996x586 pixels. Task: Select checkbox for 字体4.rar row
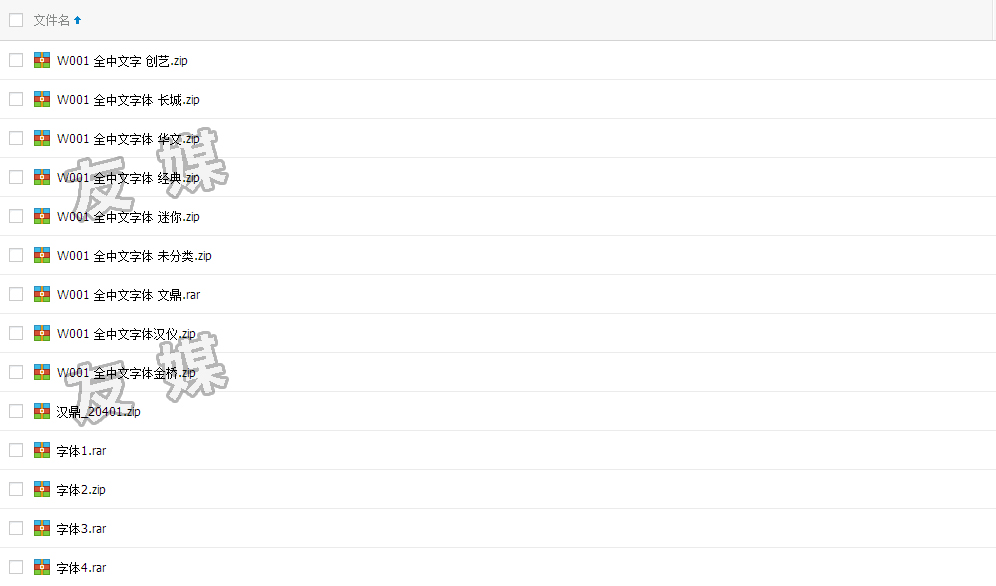point(16,567)
